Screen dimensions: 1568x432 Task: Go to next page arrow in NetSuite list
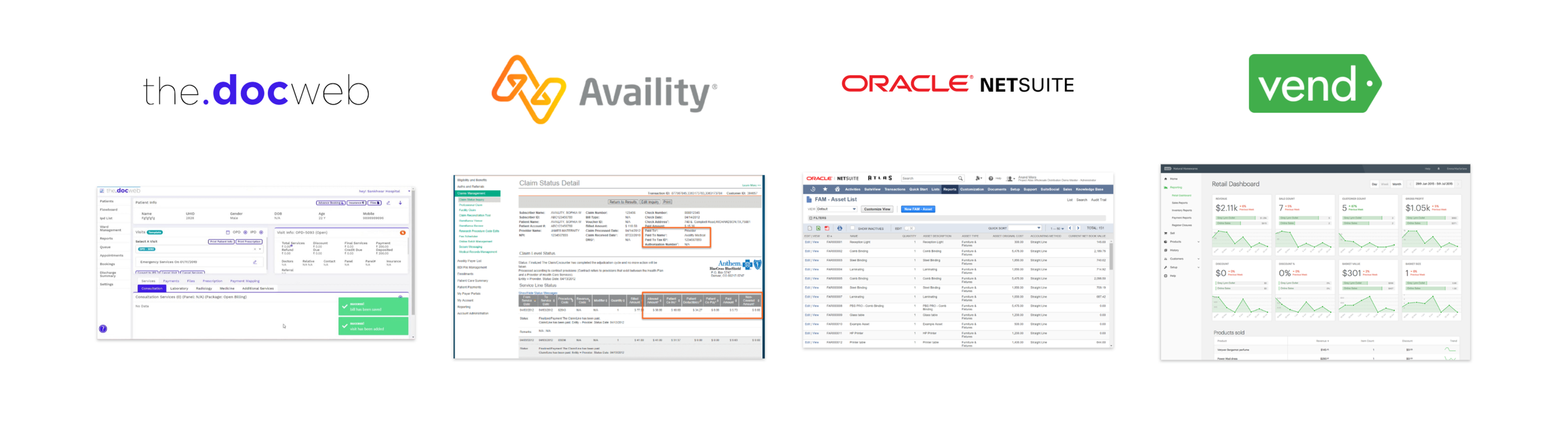1078,228
